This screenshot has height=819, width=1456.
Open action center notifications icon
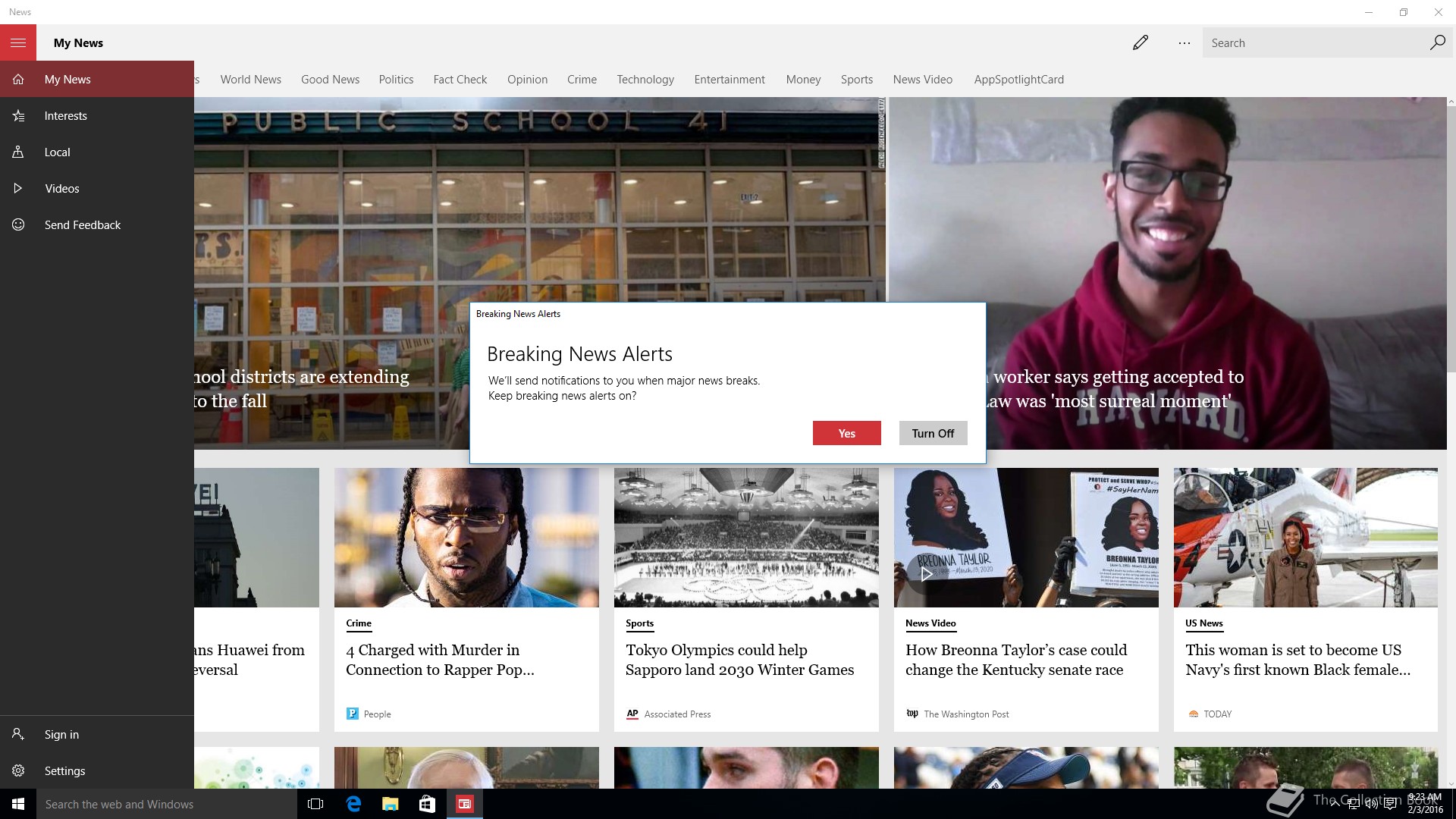pos(1391,804)
